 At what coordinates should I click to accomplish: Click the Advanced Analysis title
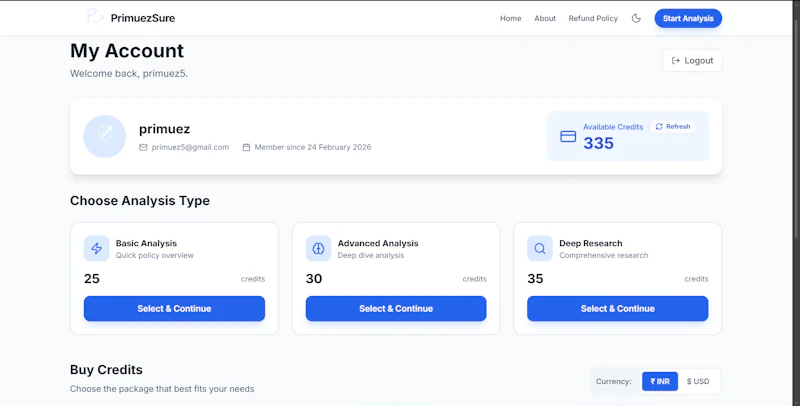coord(378,243)
